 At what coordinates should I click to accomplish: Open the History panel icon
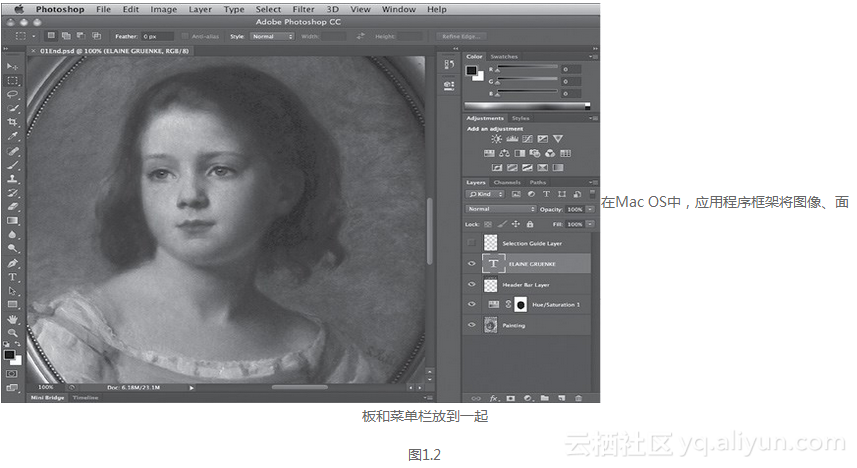click(449, 65)
